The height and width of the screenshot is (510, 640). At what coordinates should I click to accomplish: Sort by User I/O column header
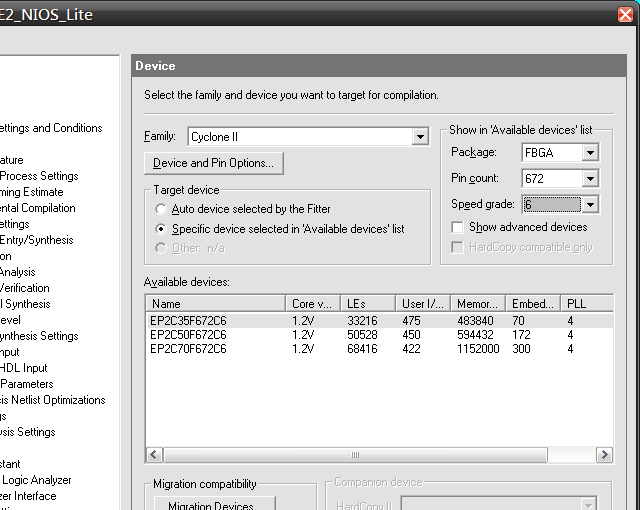pyautogui.click(x=423, y=304)
